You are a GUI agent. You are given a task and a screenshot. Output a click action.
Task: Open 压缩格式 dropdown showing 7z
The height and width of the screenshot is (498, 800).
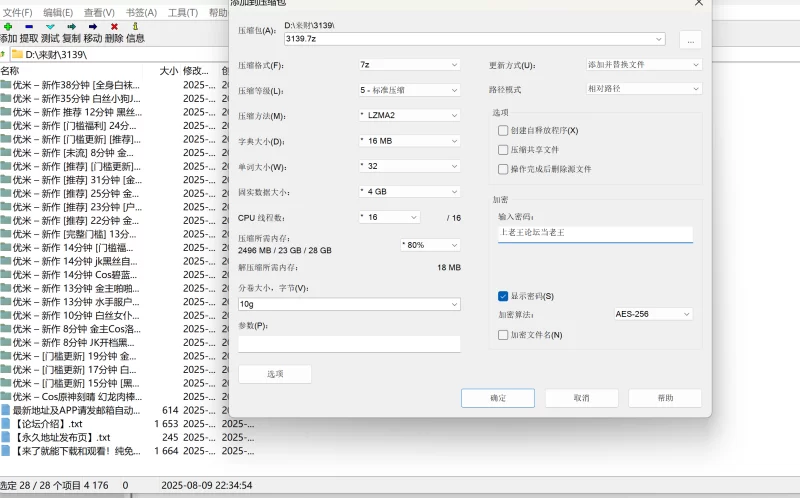coord(409,65)
